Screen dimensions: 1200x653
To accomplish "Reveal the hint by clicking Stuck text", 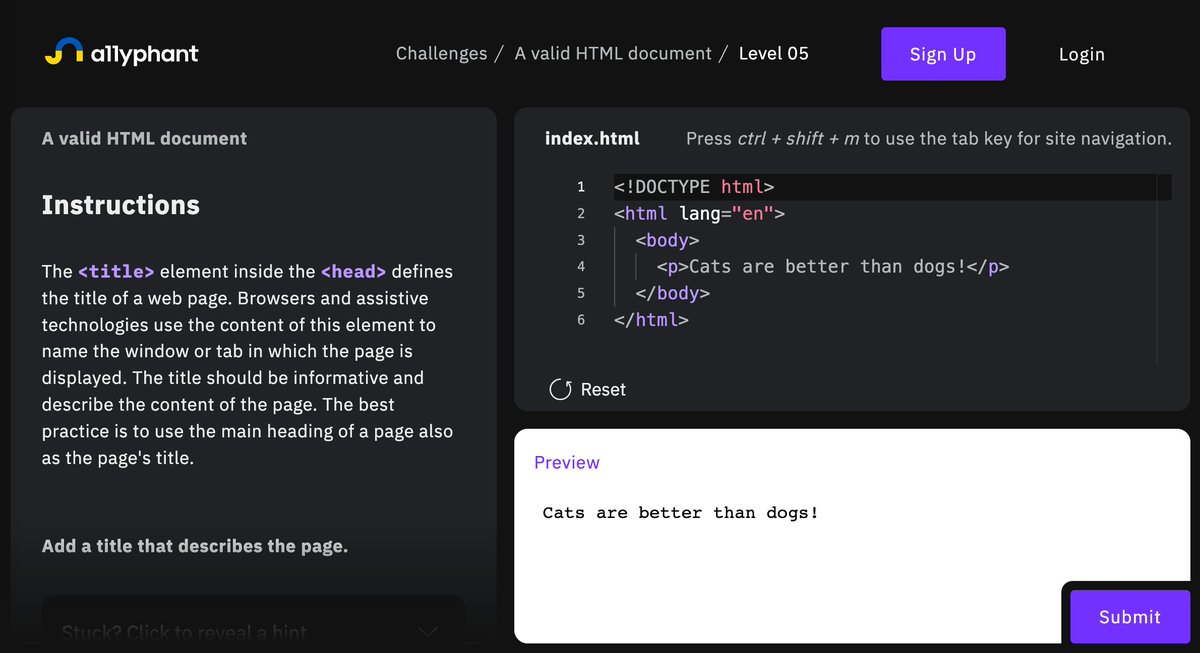I will [184, 632].
